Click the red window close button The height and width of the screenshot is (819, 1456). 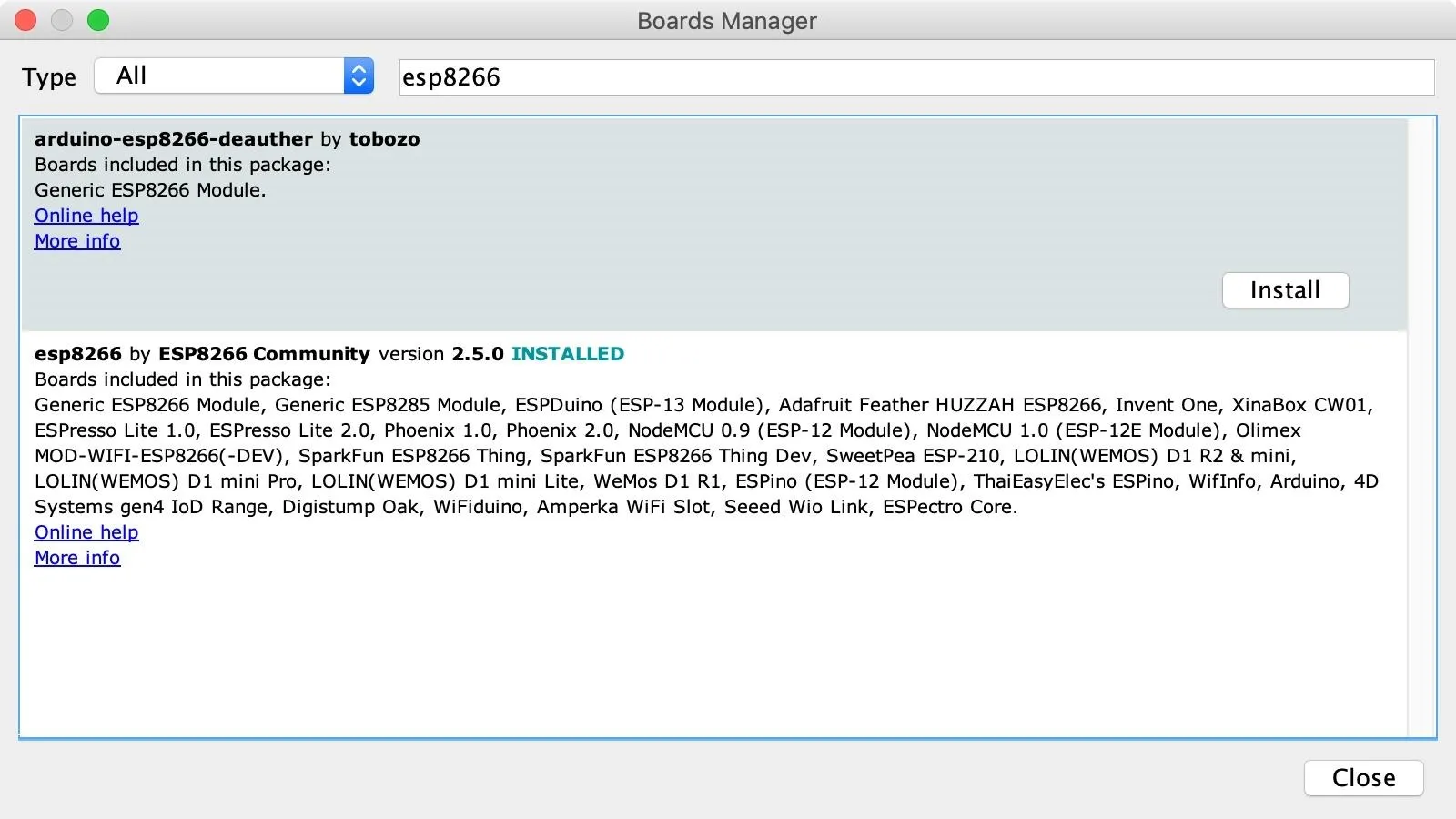click(25, 20)
